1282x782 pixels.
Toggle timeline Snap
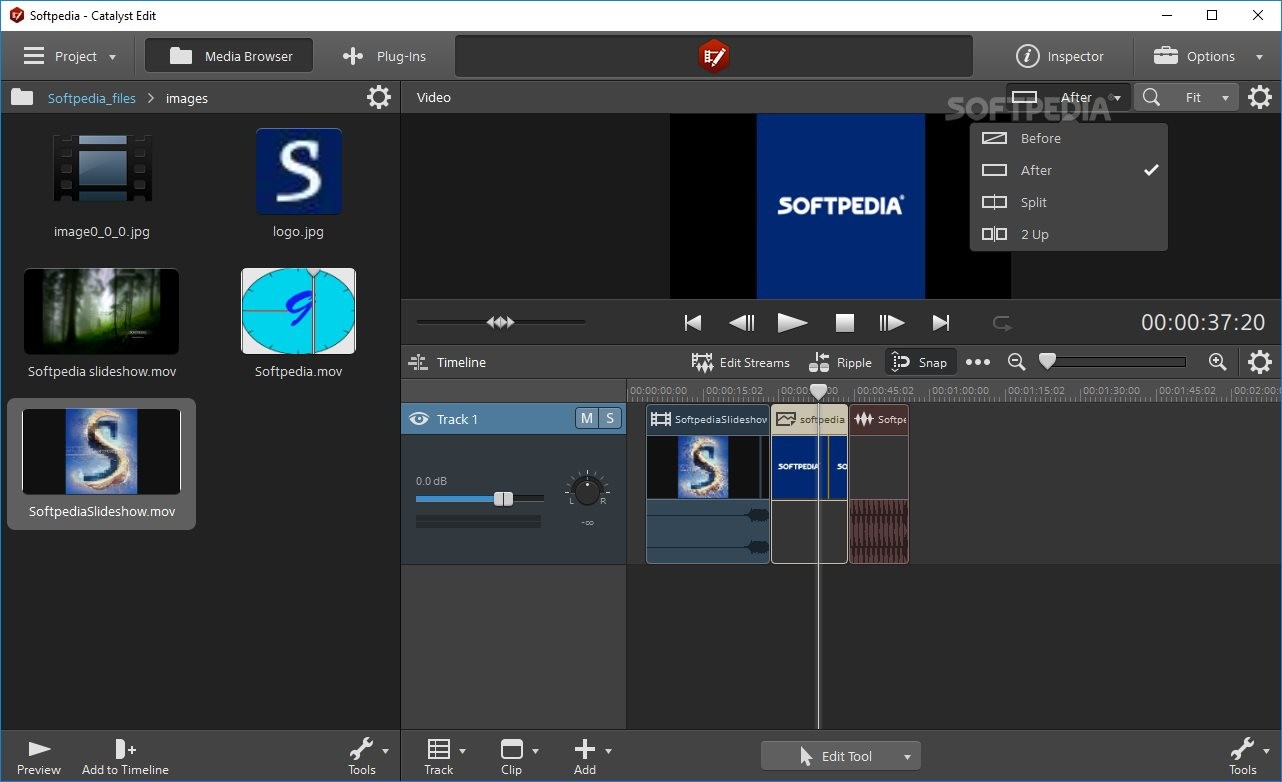click(x=920, y=362)
